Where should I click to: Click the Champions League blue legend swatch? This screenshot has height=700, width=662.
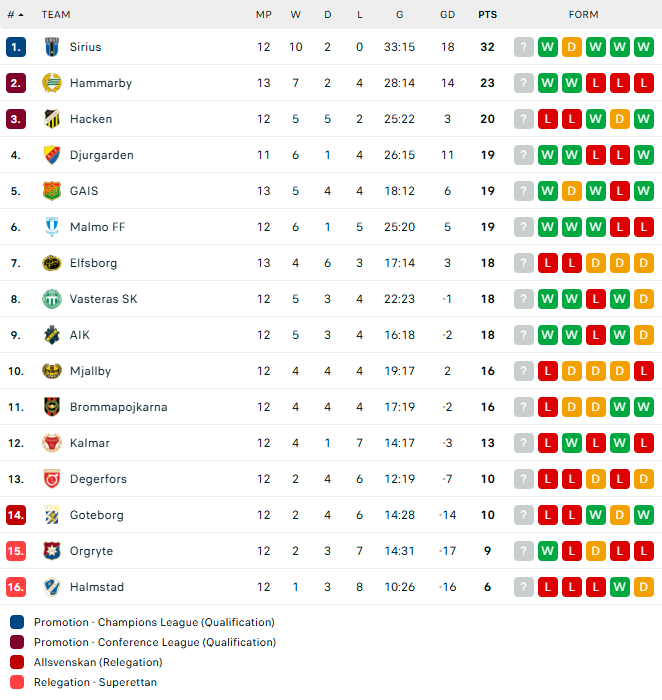[17, 622]
